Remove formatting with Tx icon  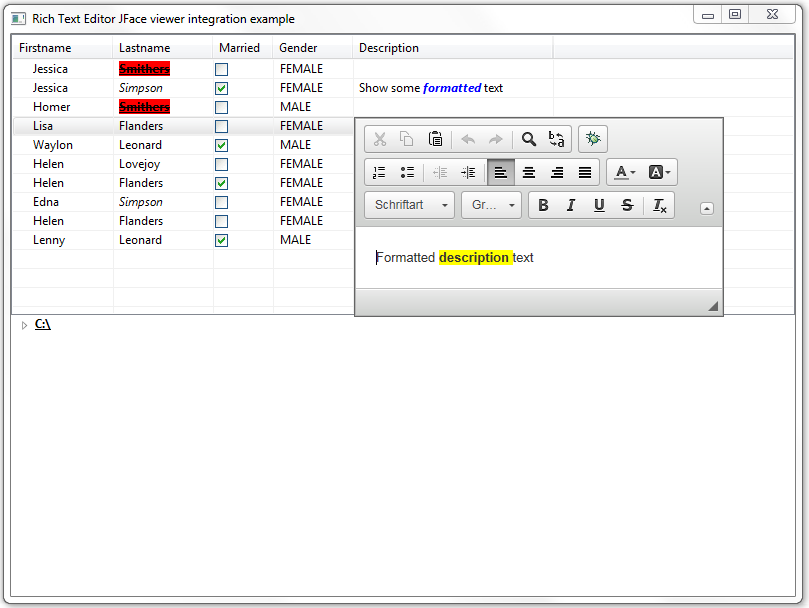pos(659,205)
